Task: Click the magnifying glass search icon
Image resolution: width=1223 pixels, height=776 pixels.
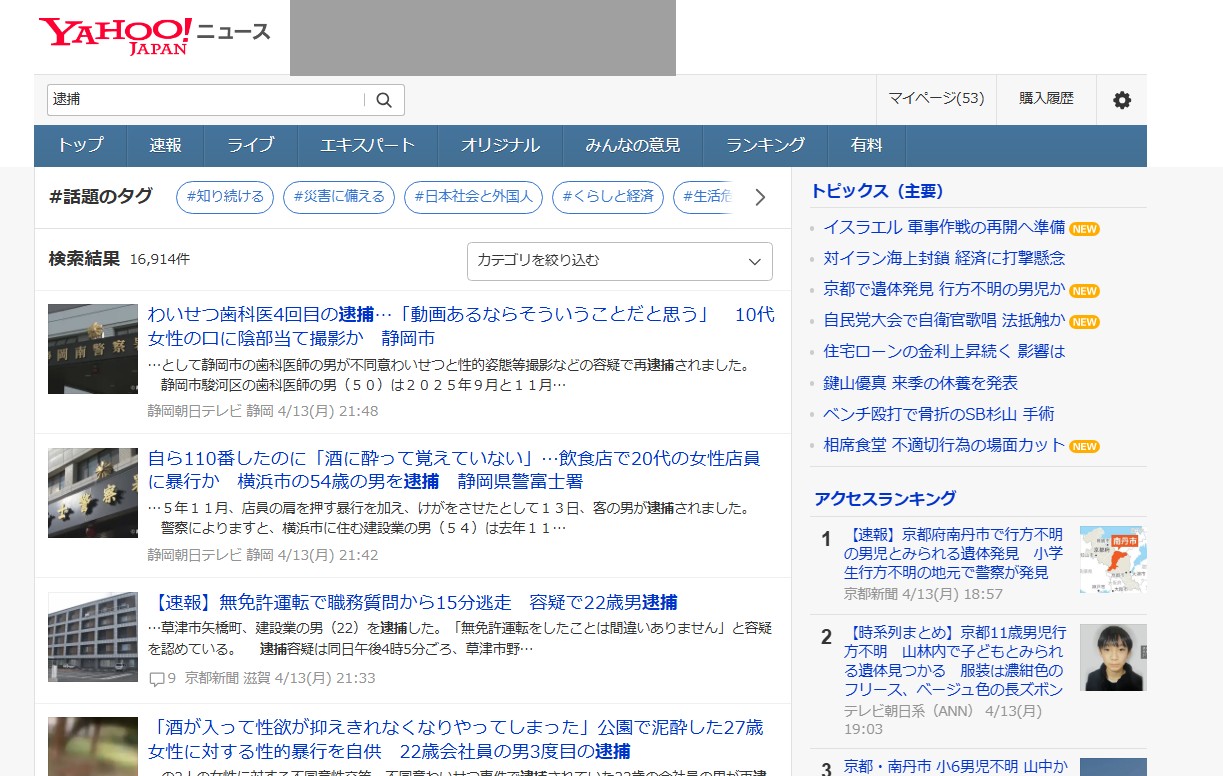Action: (384, 100)
